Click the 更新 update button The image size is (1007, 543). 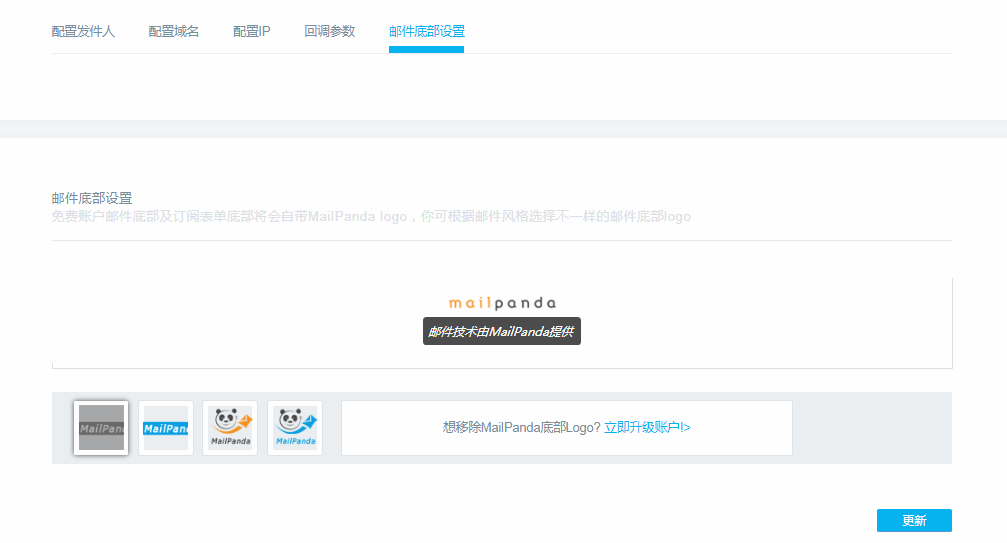click(x=914, y=521)
